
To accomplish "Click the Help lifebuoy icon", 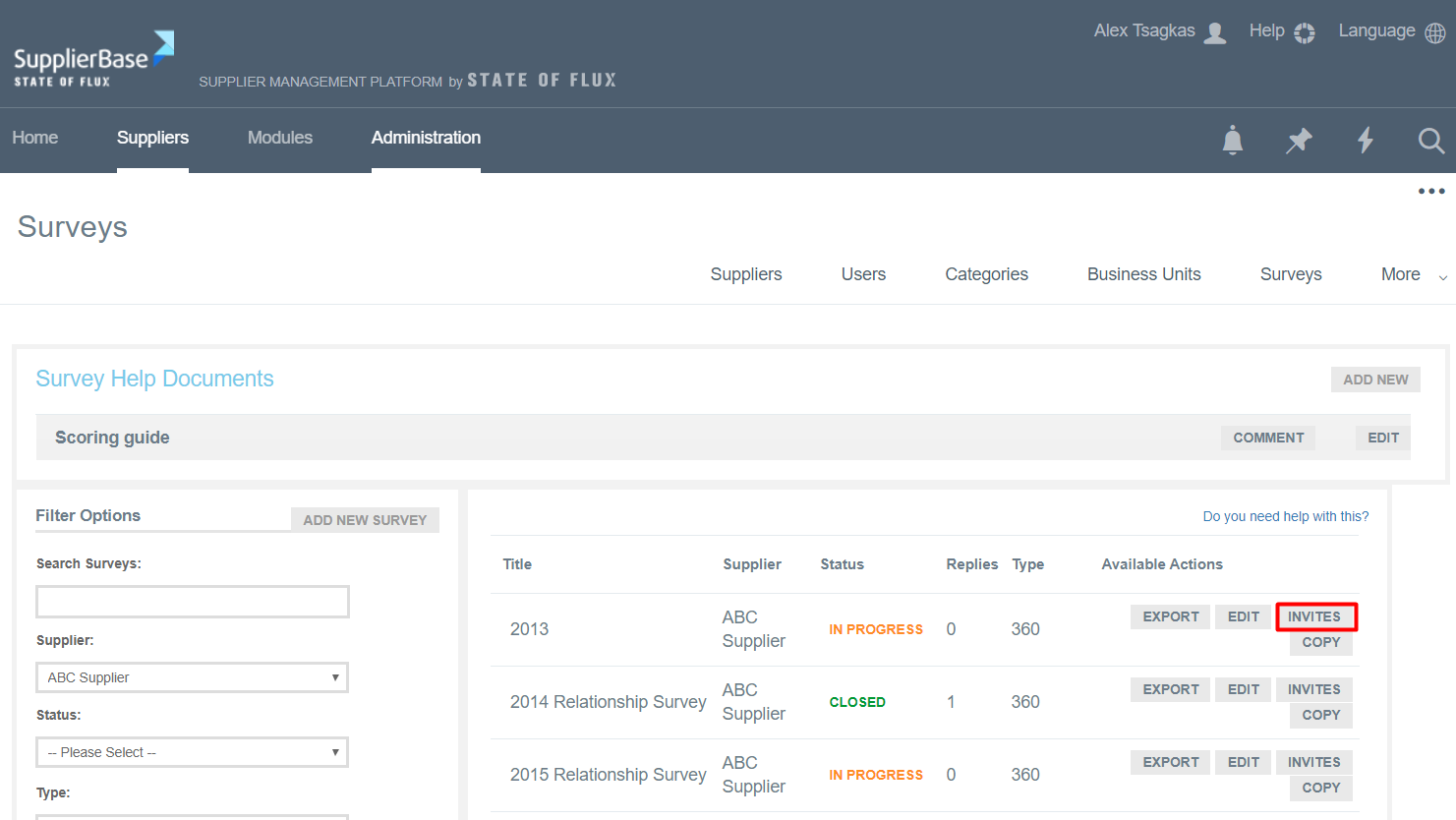I will coord(1304,33).
